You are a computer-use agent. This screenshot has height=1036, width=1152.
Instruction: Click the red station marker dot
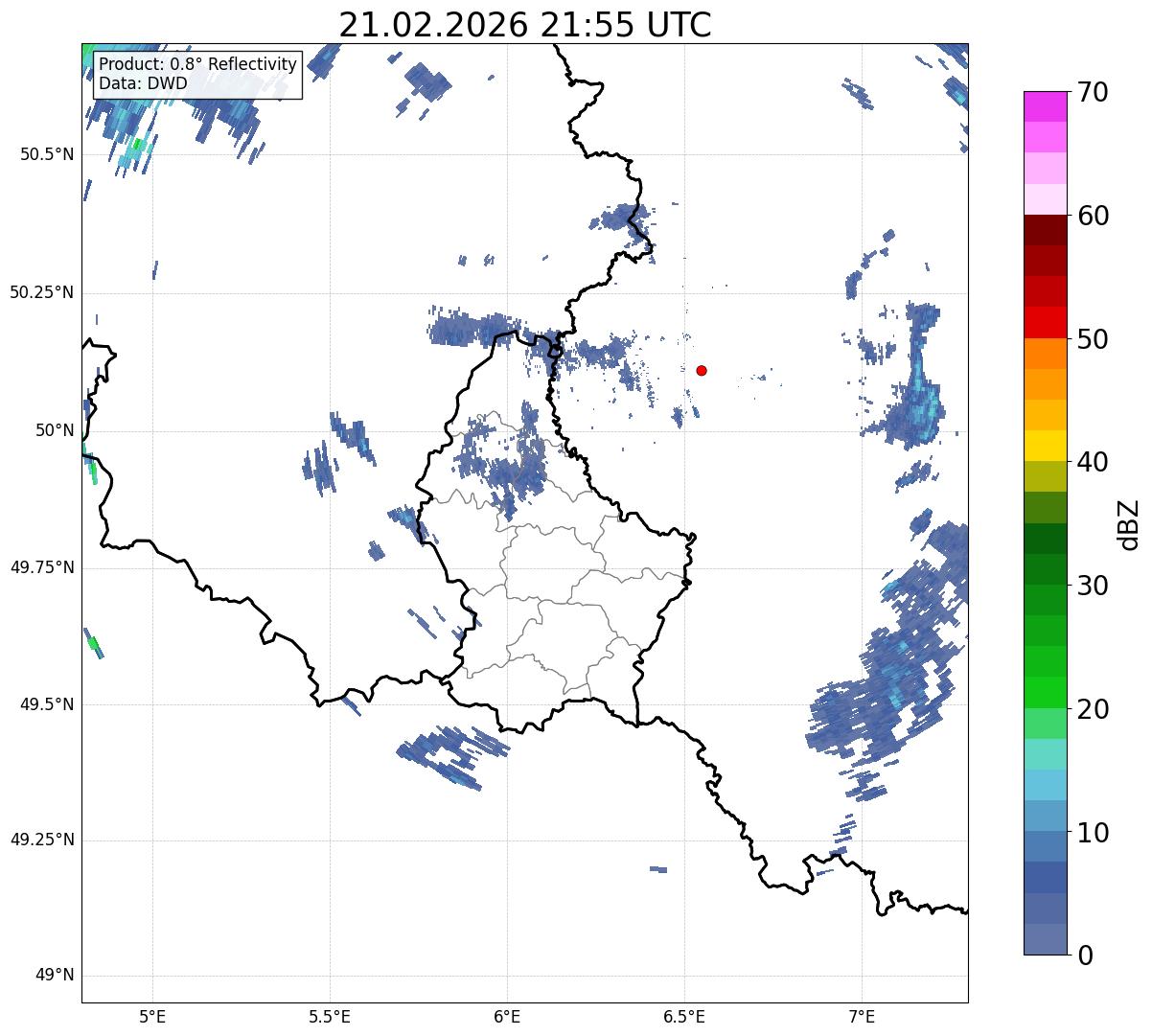[x=702, y=370]
